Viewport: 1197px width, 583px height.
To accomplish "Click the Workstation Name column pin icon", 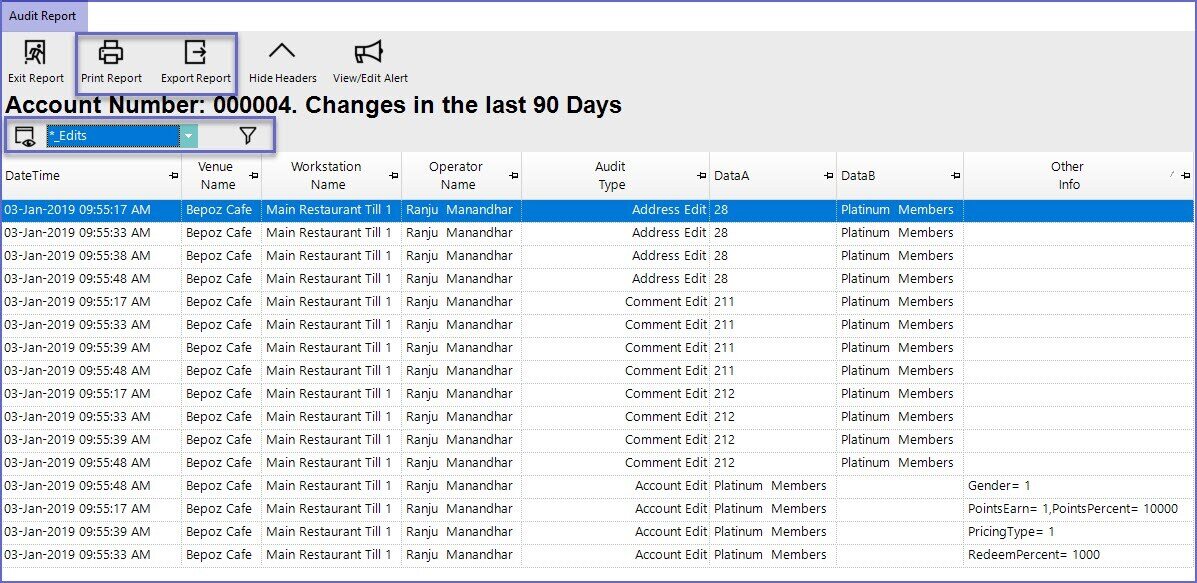I will click(393, 176).
